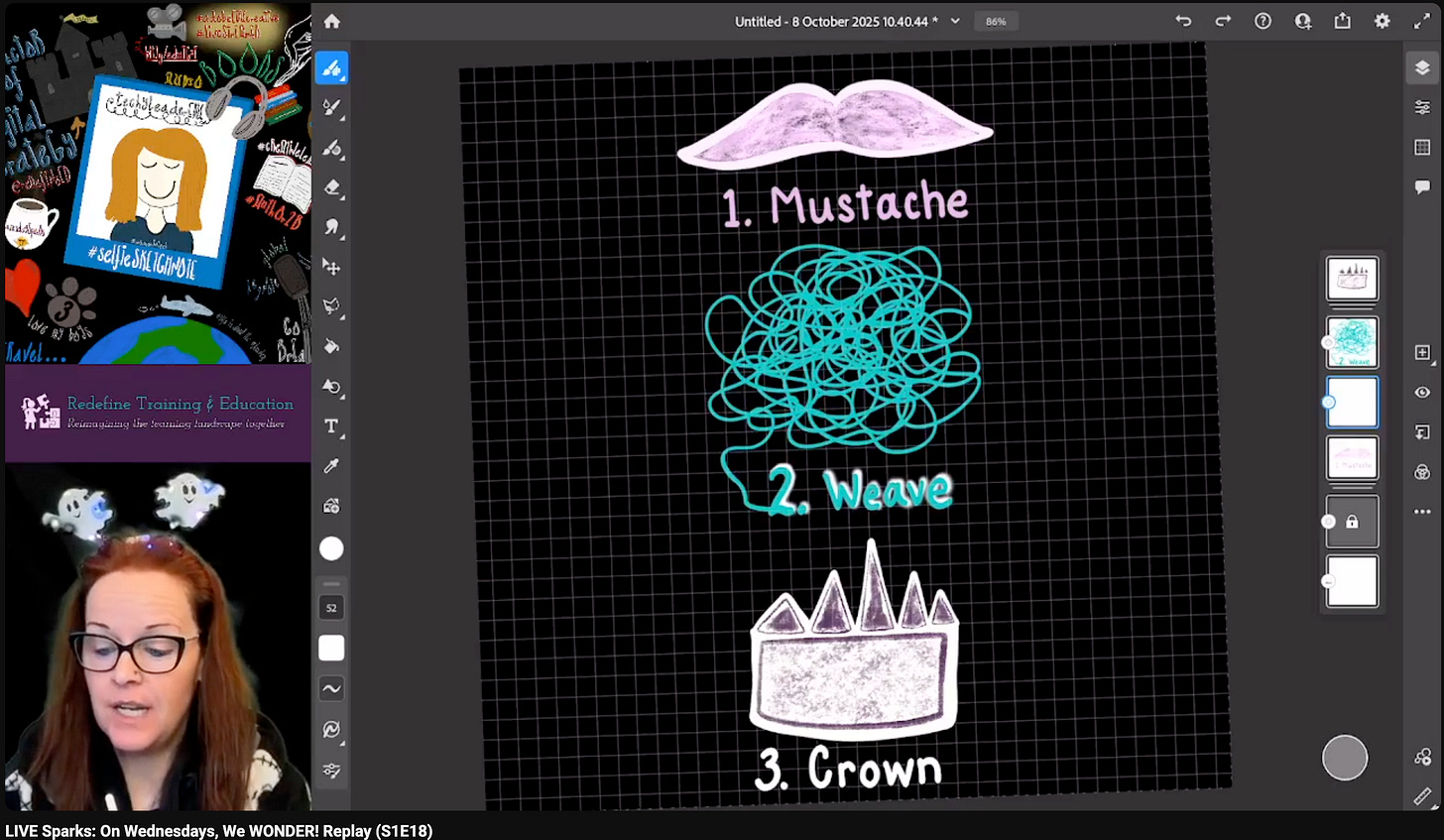The image size is (1444, 840).
Task: Open the zoom level control showing 86%
Action: (996, 20)
